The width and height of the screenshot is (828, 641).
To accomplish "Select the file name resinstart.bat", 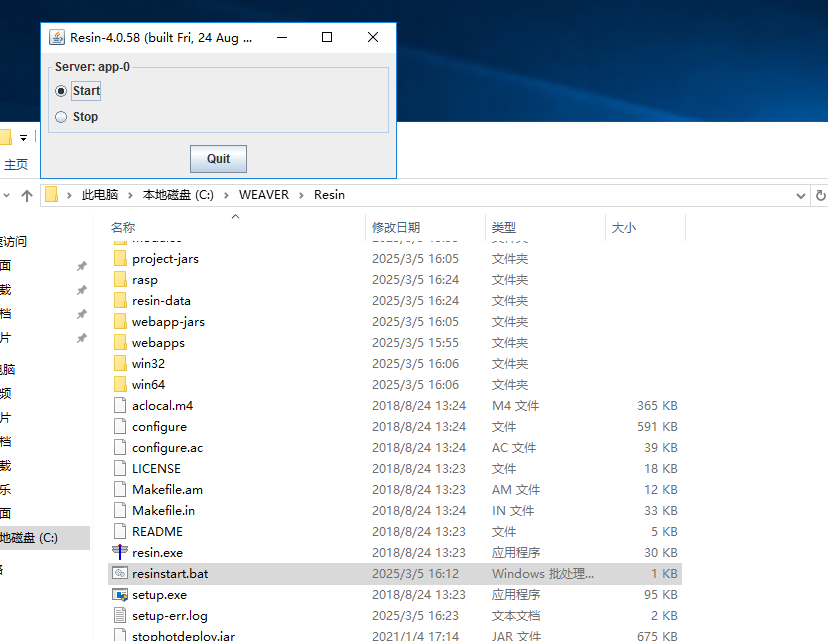I will [170, 573].
